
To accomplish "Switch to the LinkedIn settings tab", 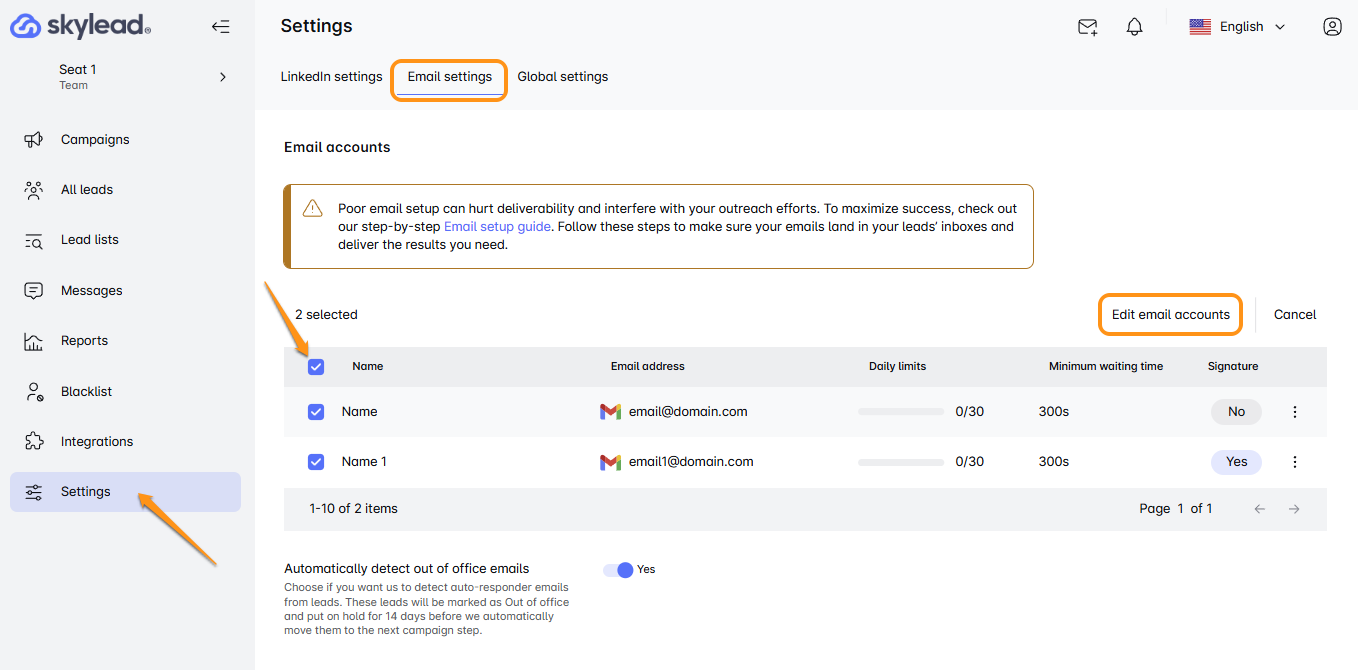I will click(x=331, y=77).
